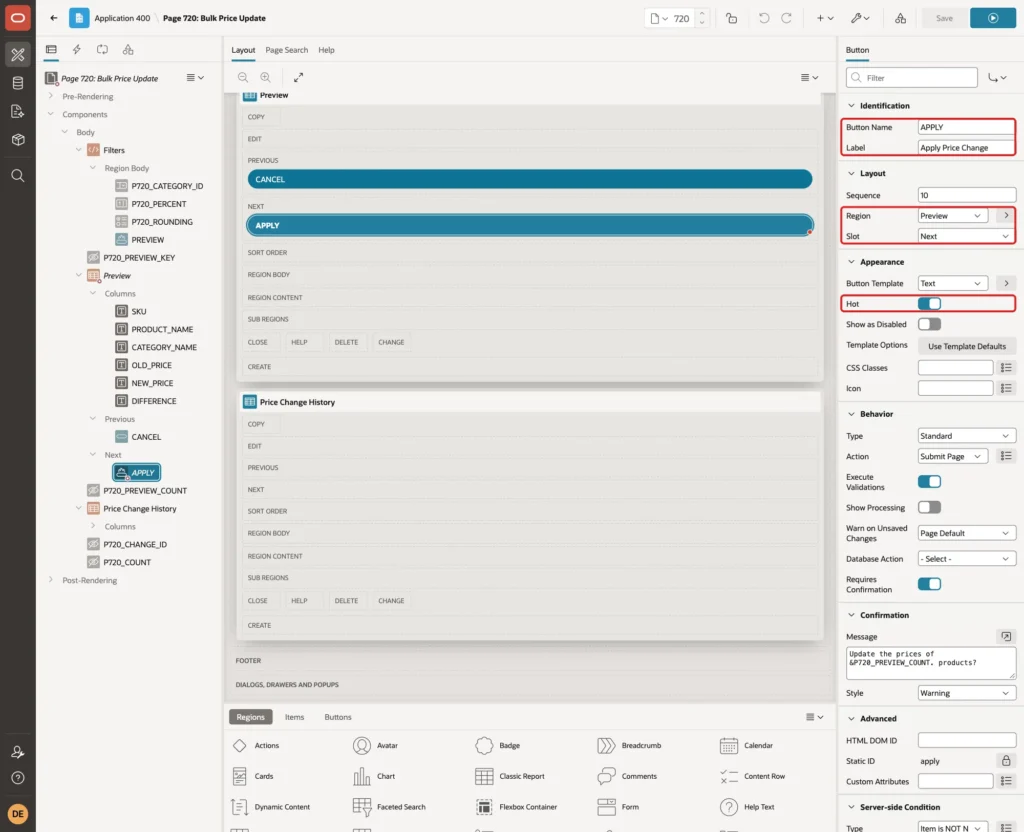Switch gallery to the Buttons tab
The width and height of the screenshot is (1024, 832).
coord(338,717)
